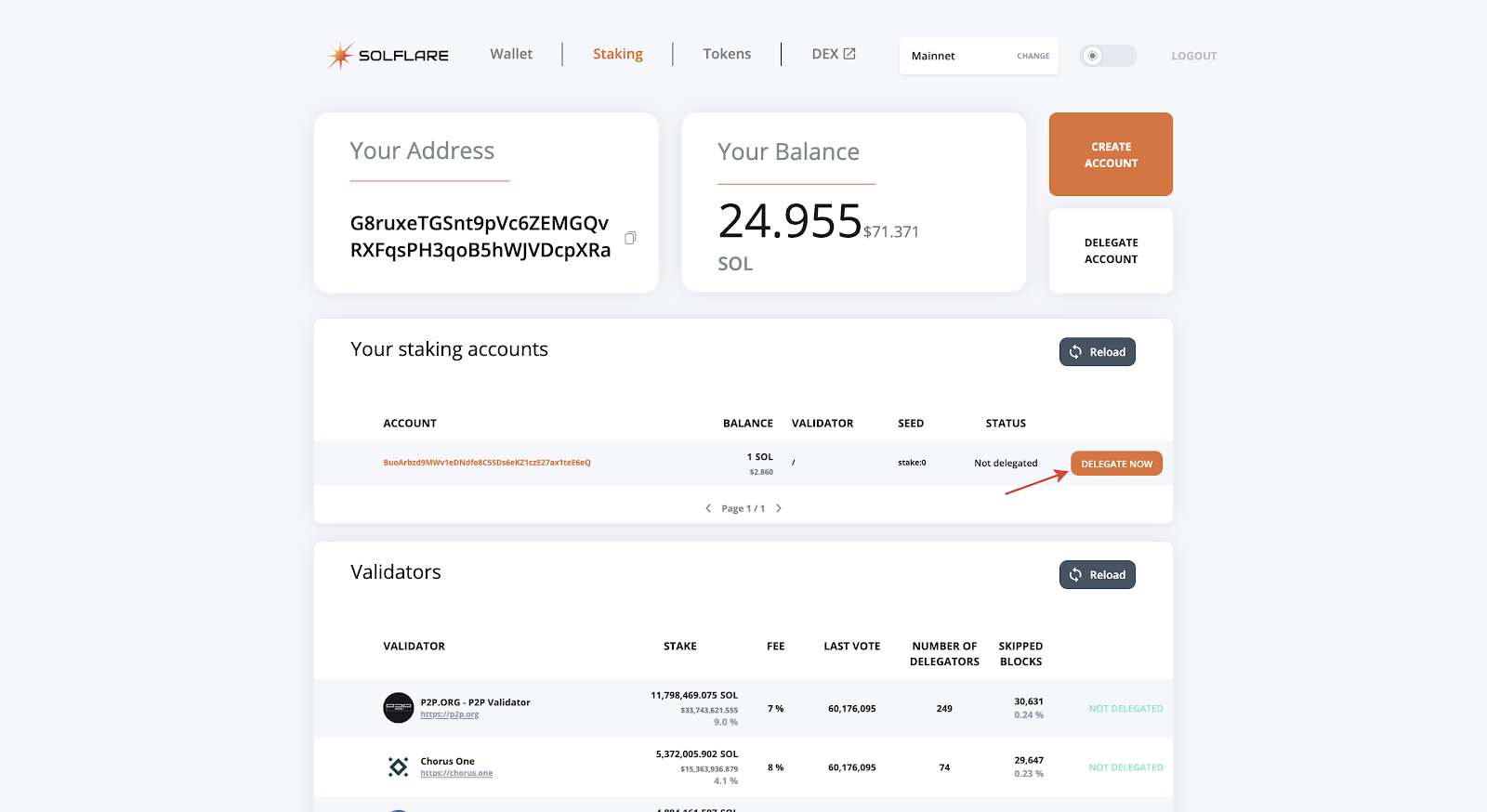1487x812 pixels.
Task: Click the 24.955 SOL balance value
Action: 790,221
